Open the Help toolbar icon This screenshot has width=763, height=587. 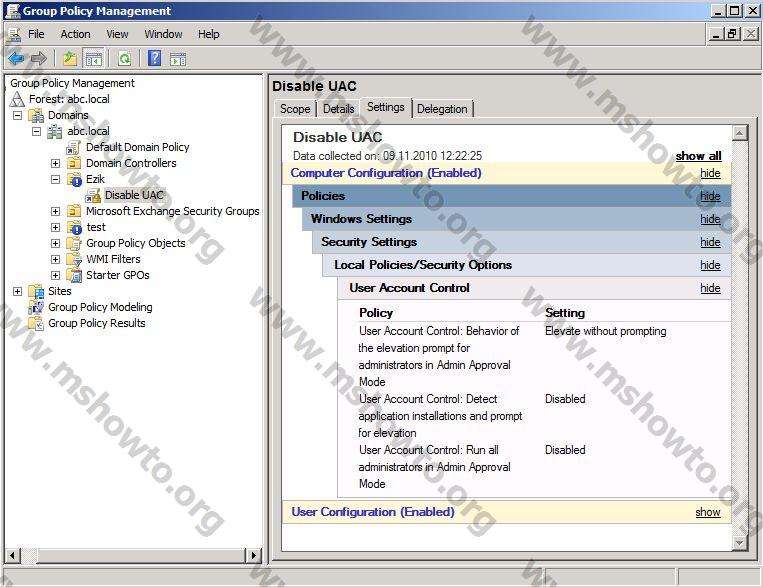click(154, 58)
